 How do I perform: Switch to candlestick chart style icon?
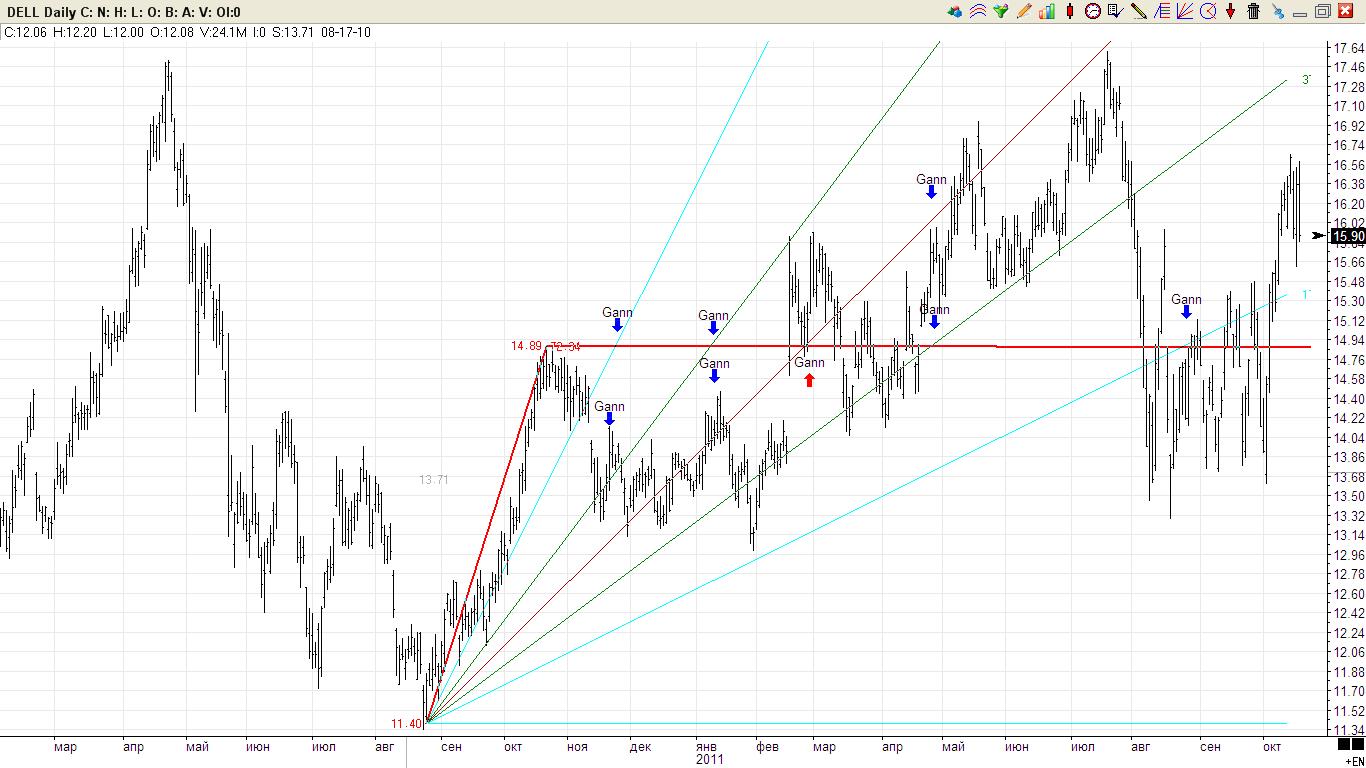(1070, 11)
